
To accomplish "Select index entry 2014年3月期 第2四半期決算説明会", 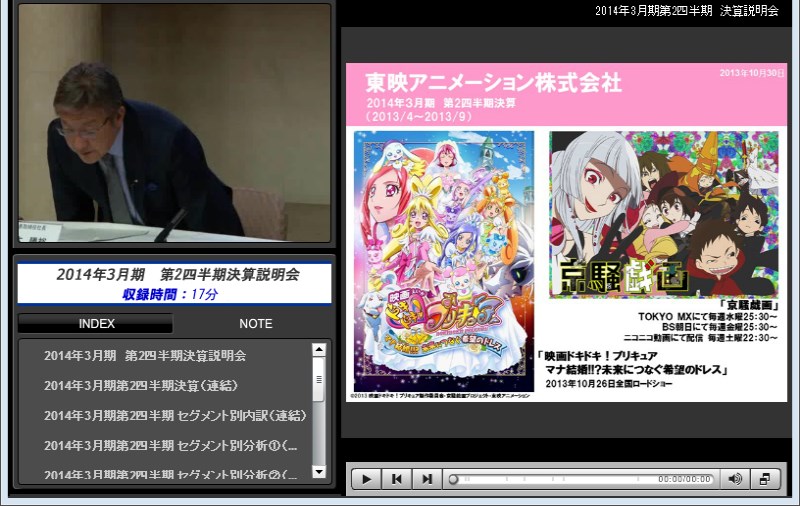I will point(145,356).
